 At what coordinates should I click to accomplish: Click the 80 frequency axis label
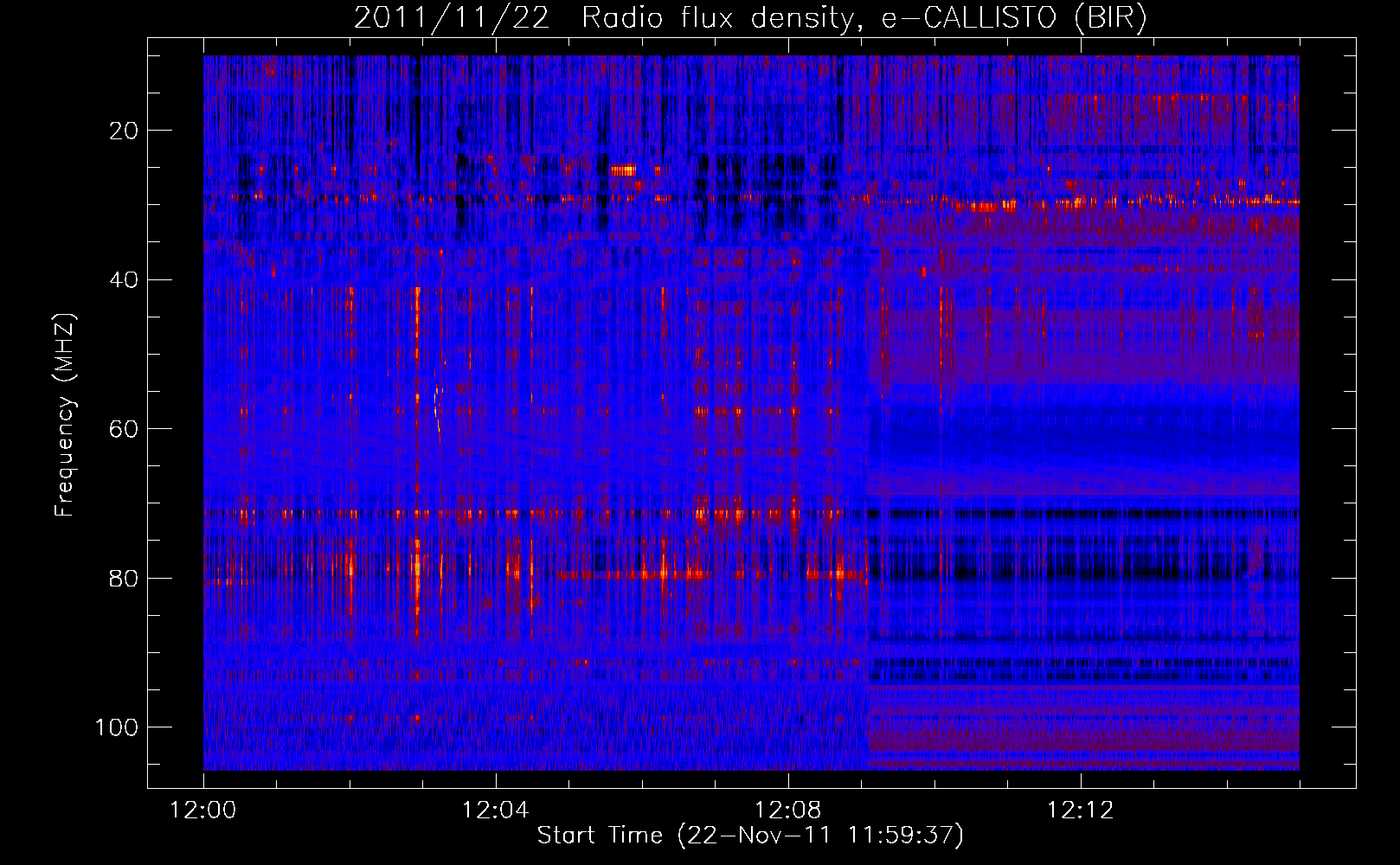124,578
